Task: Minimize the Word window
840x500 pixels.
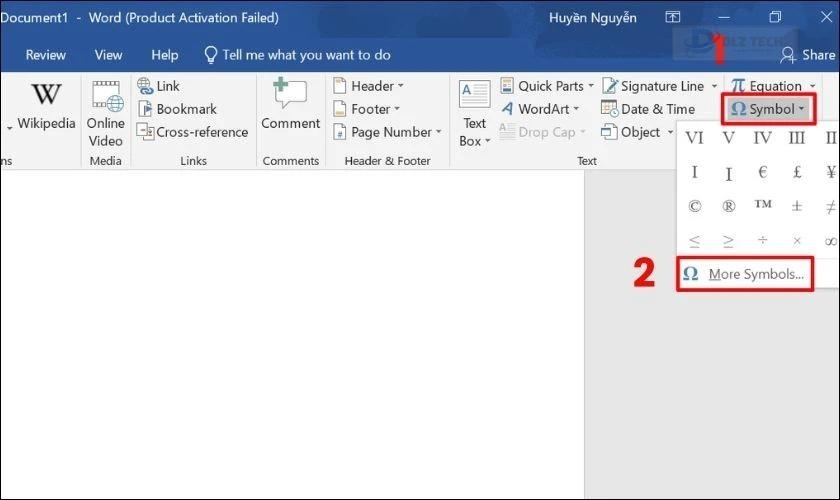Action: (x=724, y=17)
